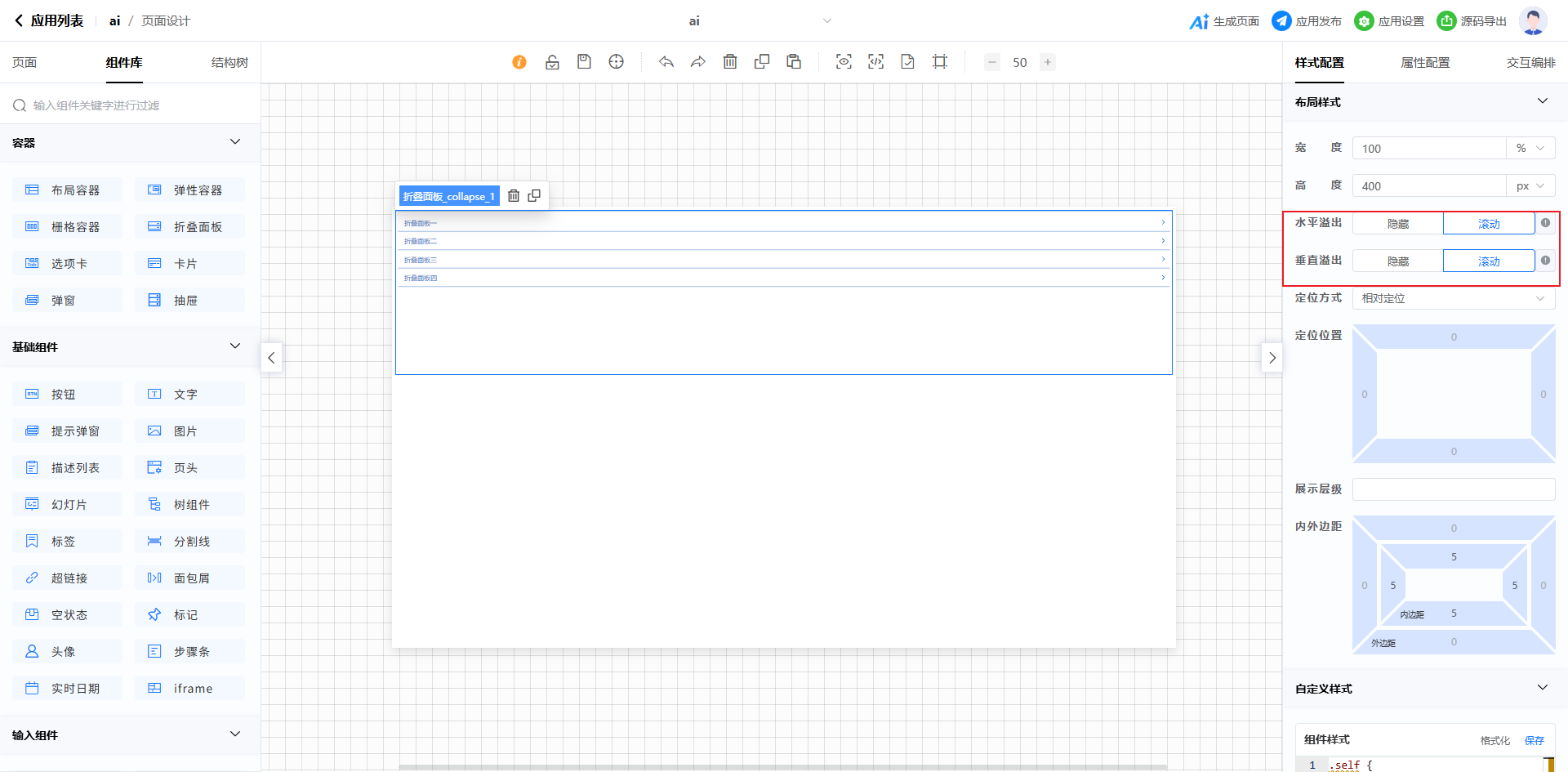This screenshot has width=1568, height=772.
Task: Set 垂直溢出 to 隐藏
Action: 1397,261
